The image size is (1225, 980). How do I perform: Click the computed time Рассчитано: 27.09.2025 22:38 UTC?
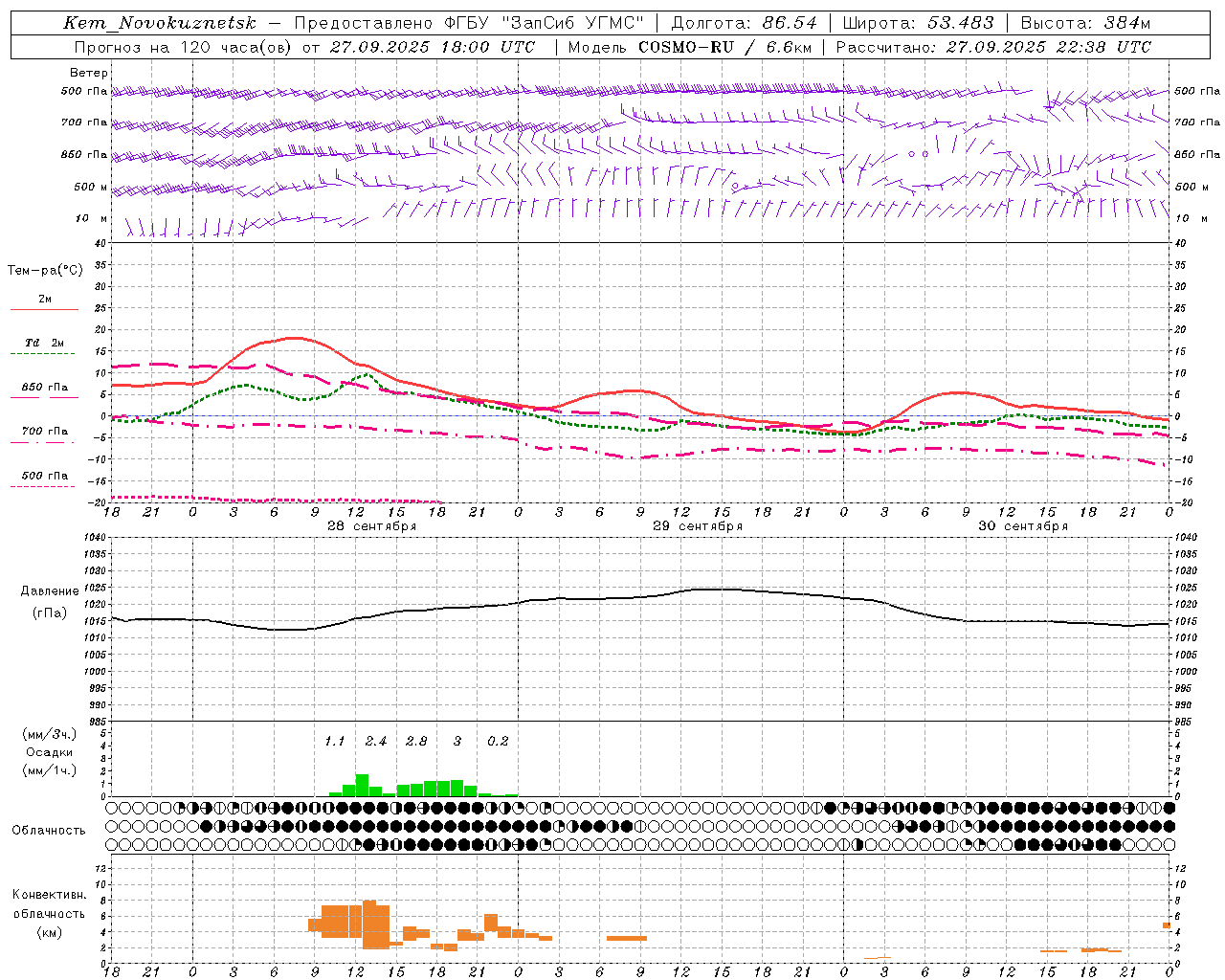click(993, 47)
